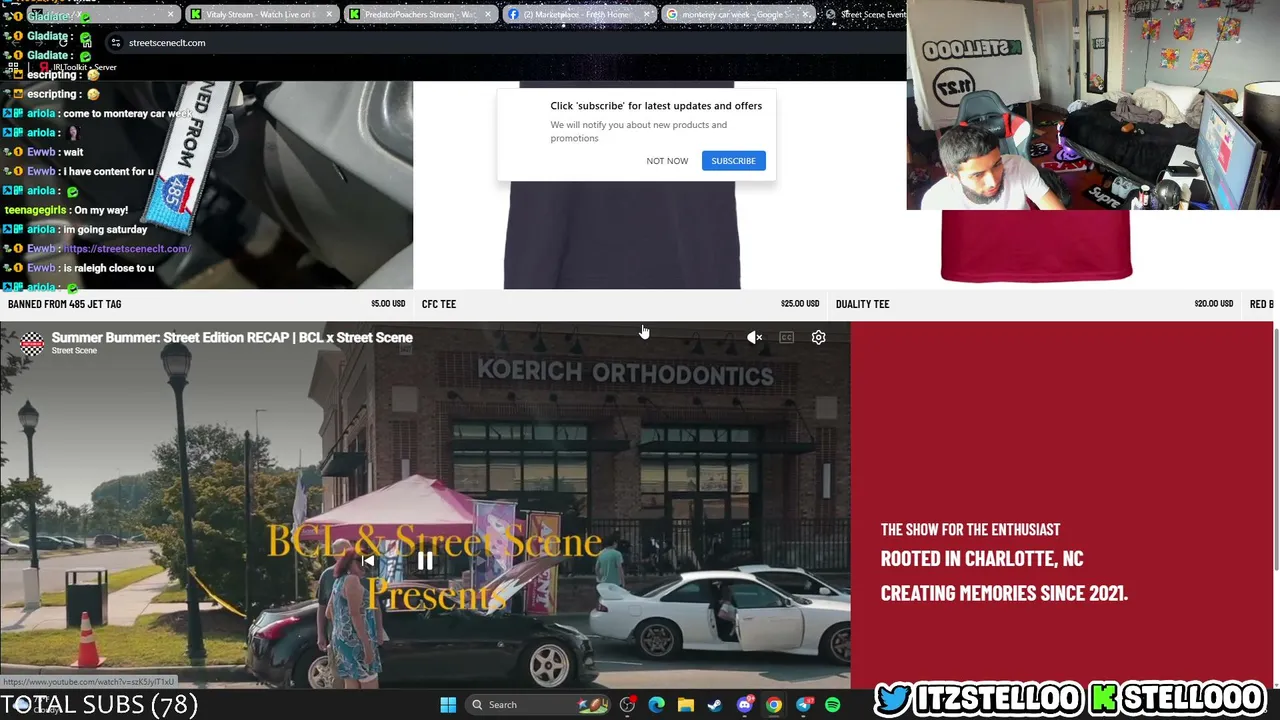Open File Explorer from the taskbar

click(686, 705)
